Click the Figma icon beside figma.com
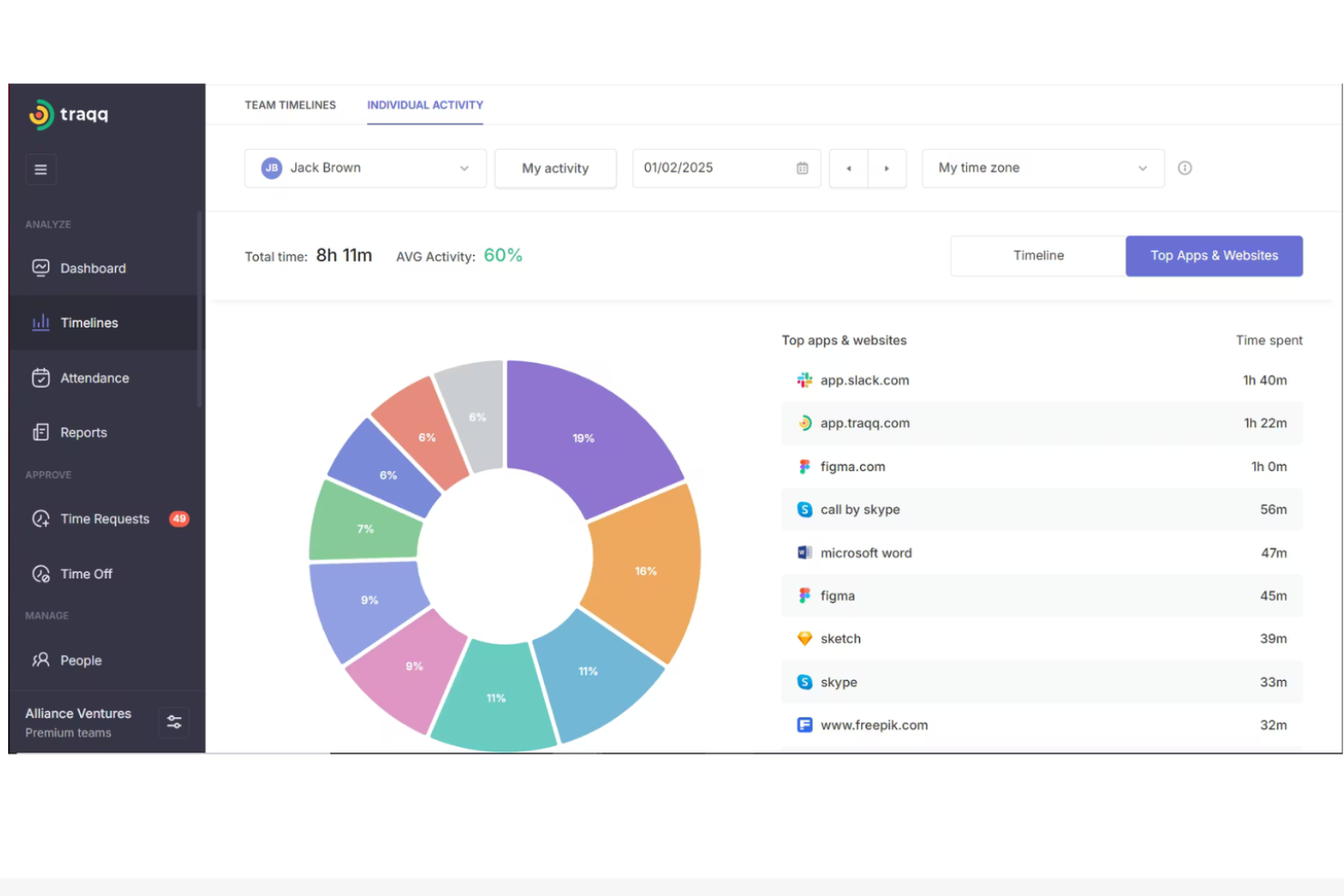1344x896 pixels. pos(805,467)
